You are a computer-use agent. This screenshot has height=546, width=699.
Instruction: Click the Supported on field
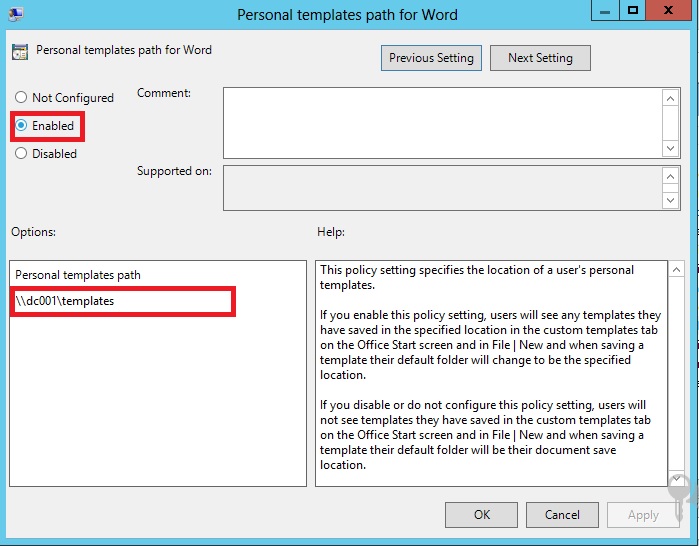[x=443, y=188]
